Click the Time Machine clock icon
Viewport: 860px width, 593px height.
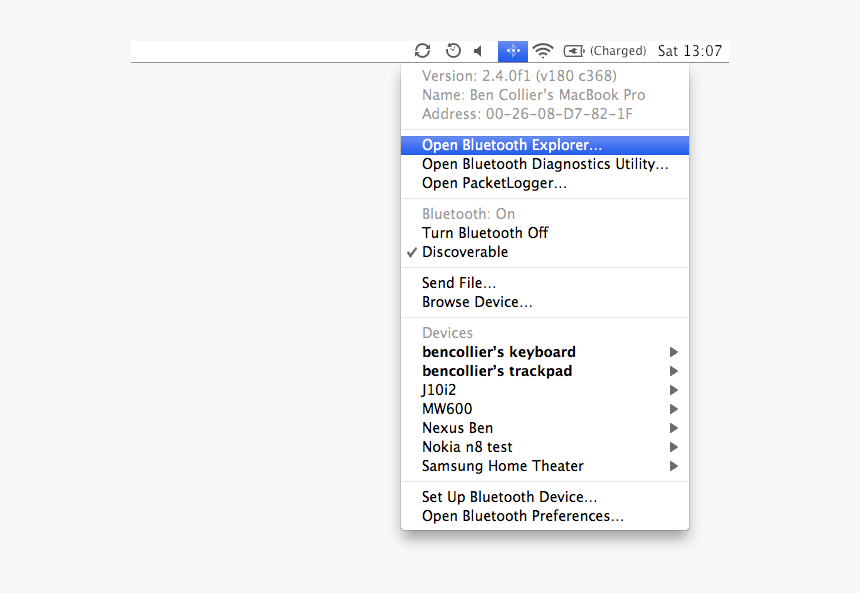pos(451,50)
